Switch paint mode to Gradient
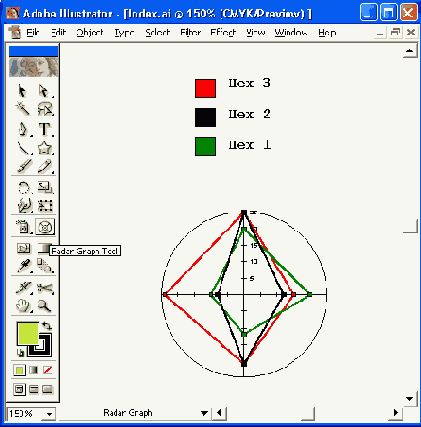The width and height of the screenshot is (421, 427). pos(33,370)
